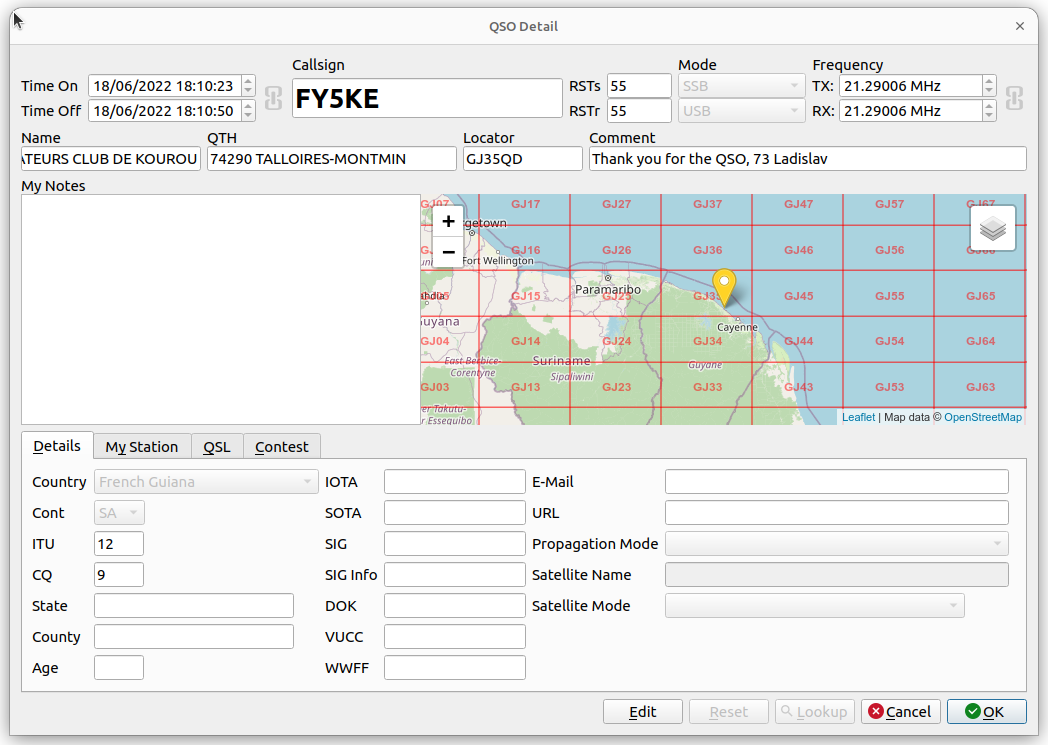
Task: Switch to the My Station tab
Action: tap(142, 447)
